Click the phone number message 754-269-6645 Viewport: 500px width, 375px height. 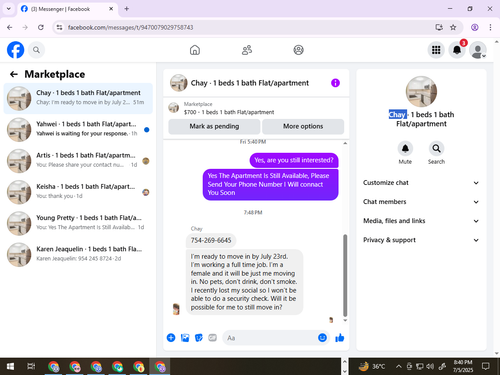[x=211, y=240]
